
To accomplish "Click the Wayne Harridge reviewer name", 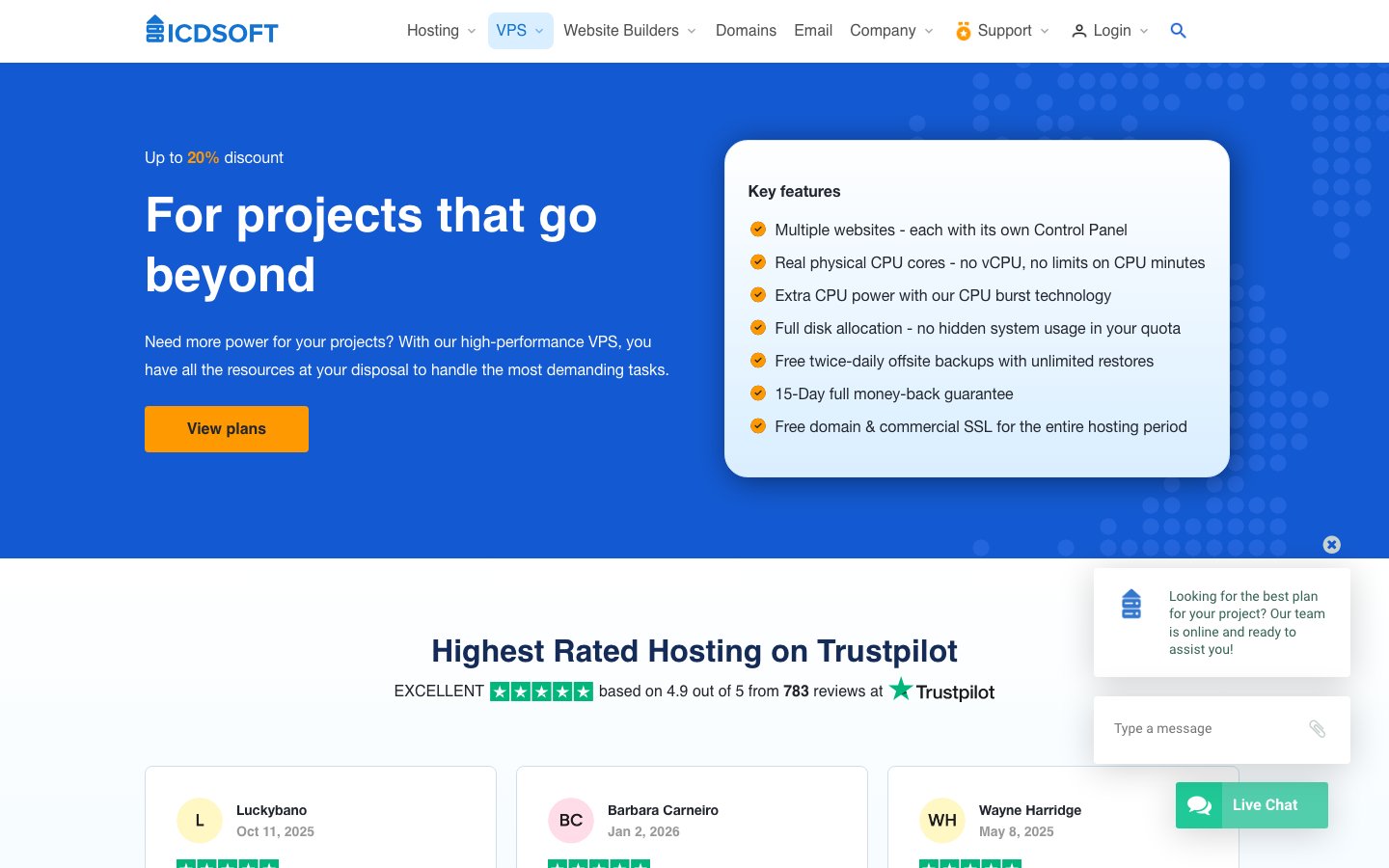I will pyautogui.click(x=1030, y=810).
